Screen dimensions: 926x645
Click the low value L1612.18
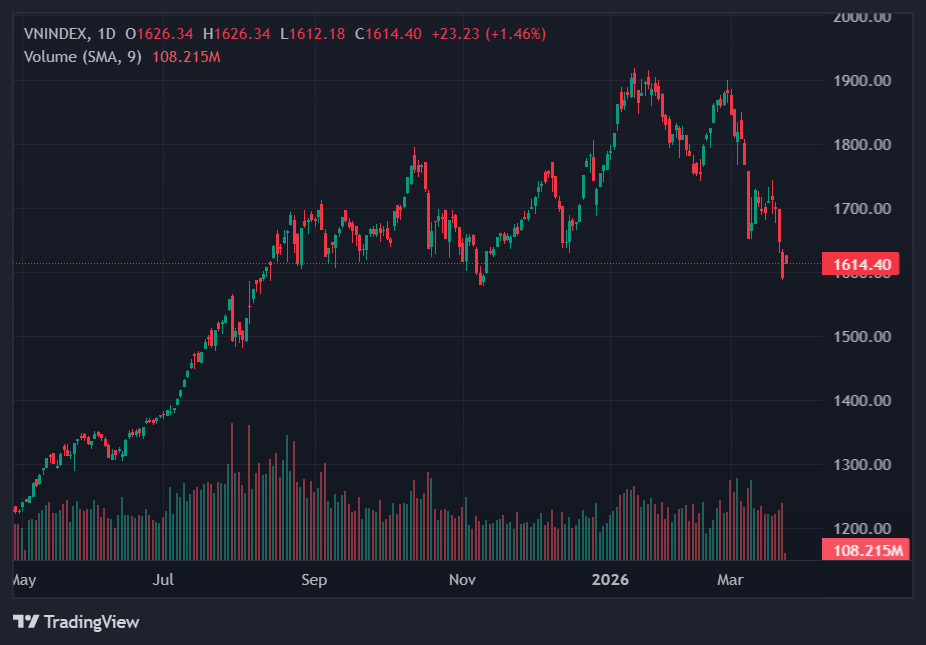312,34
